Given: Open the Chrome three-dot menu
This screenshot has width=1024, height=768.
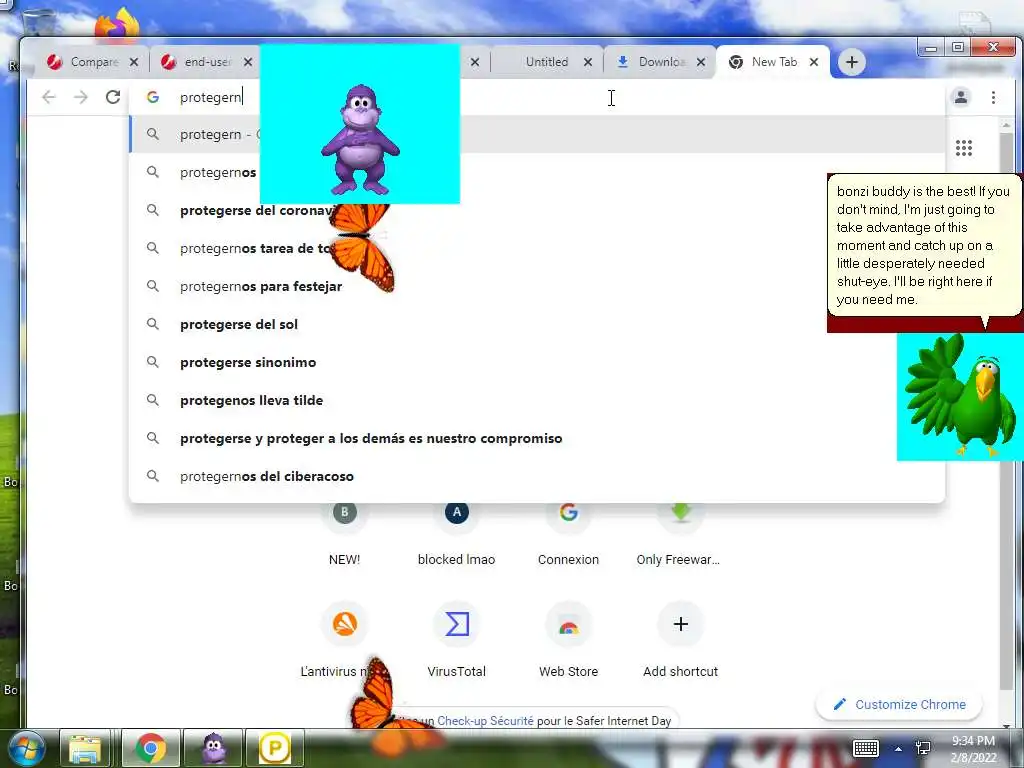Looking at the screenshot, I should [x=993, y=97].
